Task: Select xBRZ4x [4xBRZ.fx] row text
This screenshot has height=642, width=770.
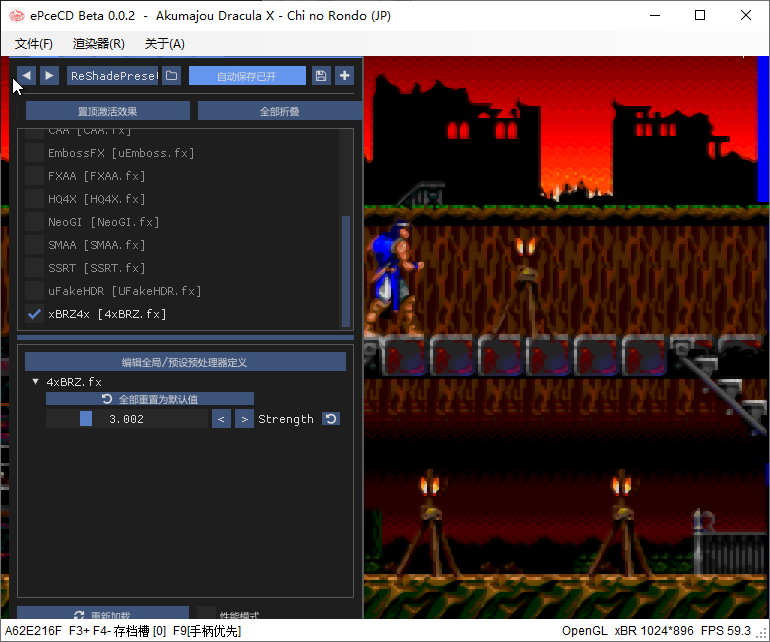Action: click(x=107, y=314)
